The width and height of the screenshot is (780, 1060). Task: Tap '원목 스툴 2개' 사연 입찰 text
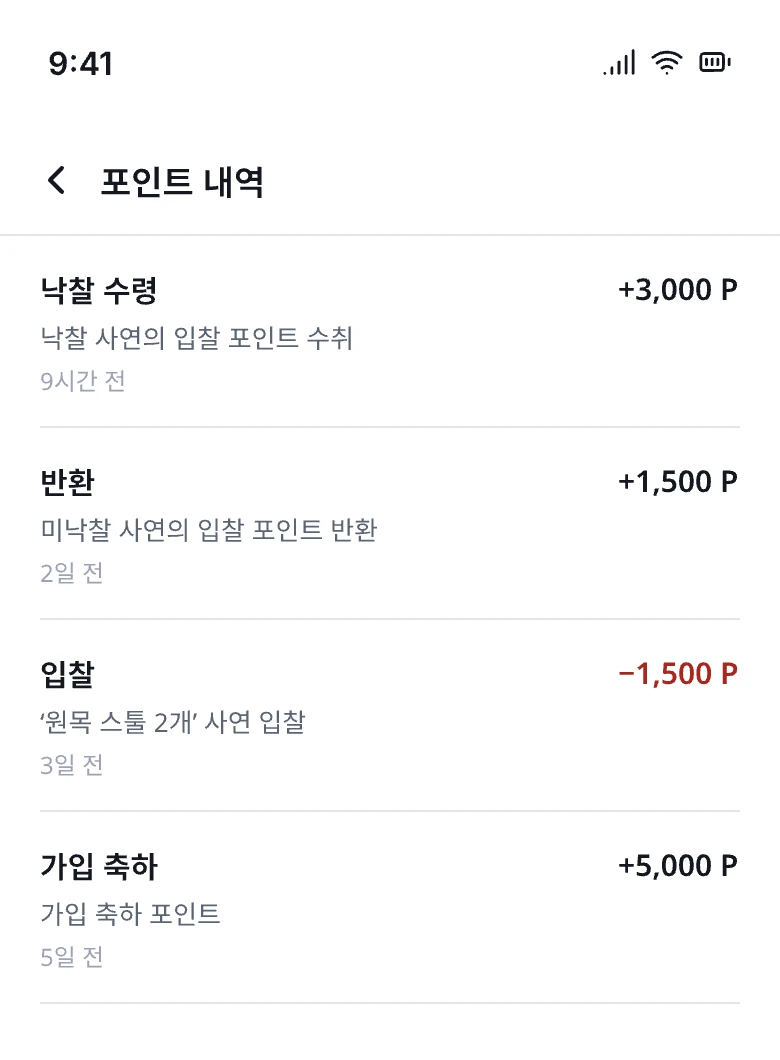[173, 721]
